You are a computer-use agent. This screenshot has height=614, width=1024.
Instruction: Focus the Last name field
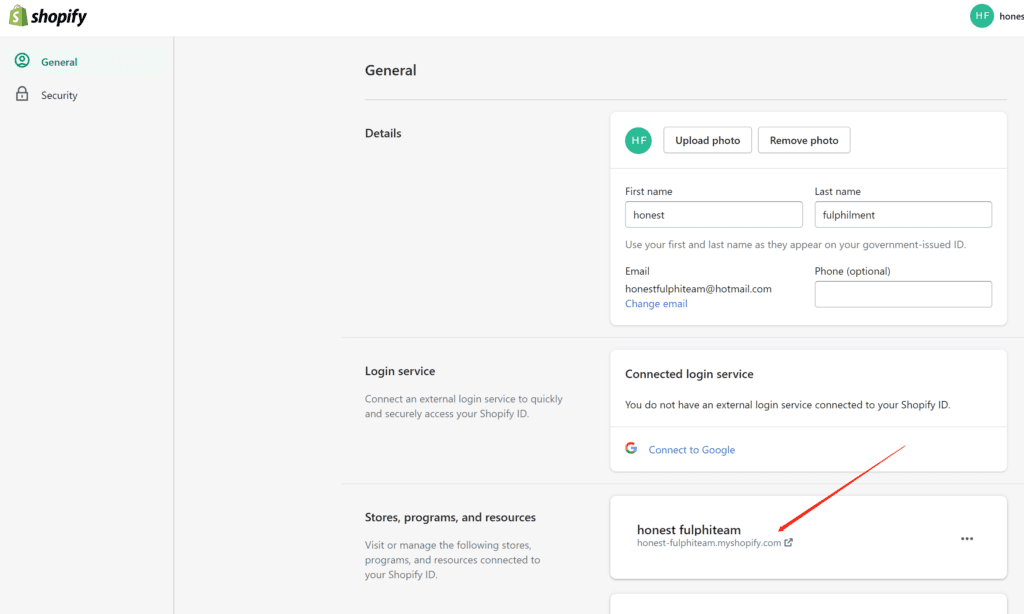[903, 215]
